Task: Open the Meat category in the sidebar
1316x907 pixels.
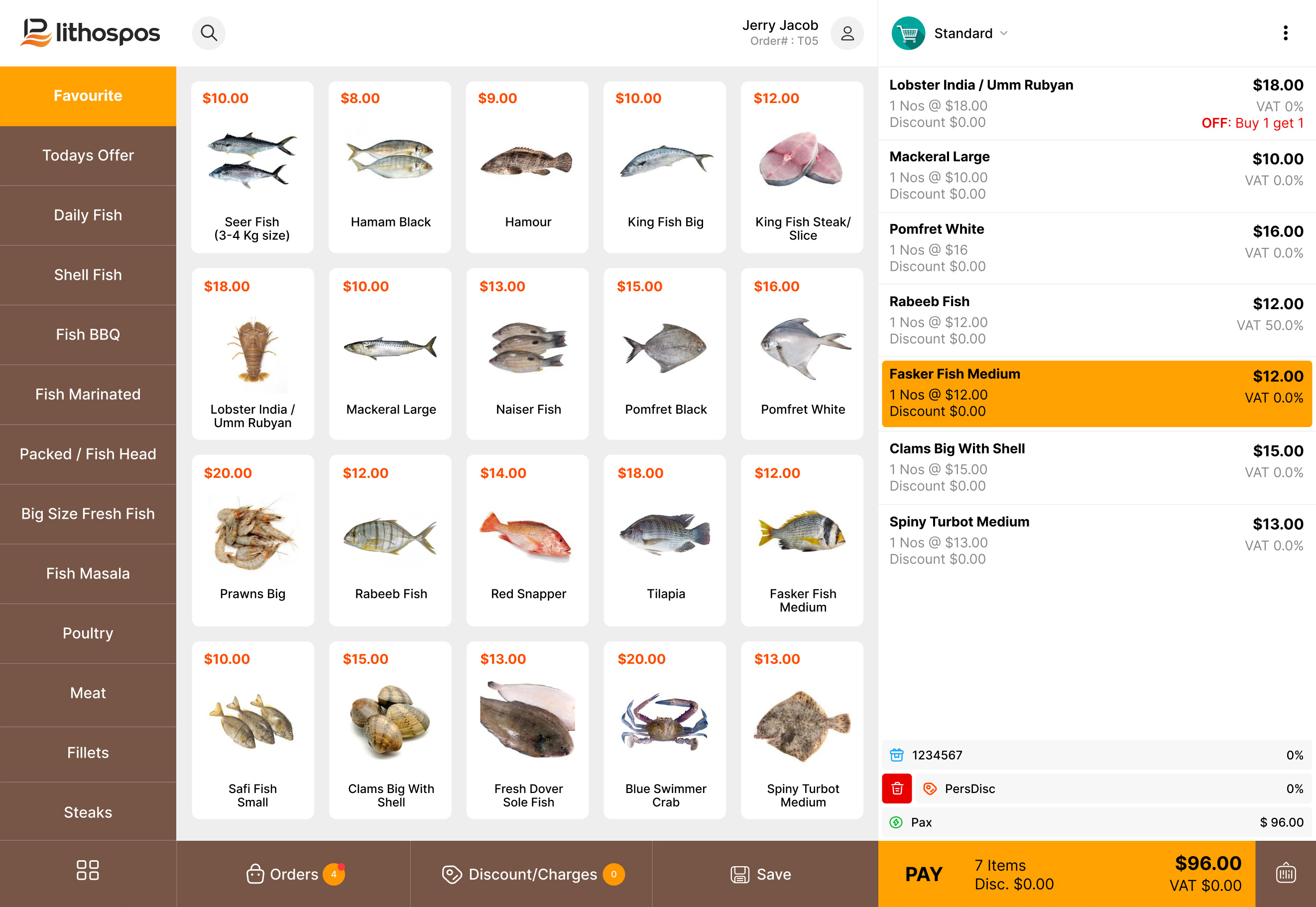Action: tap(88, 693)
